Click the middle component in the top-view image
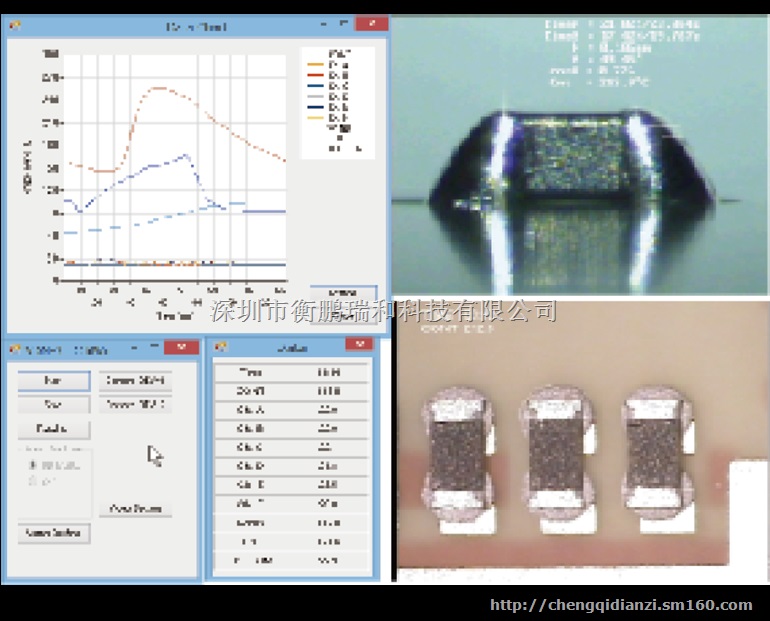Screen dimensions: 770x621 coord(556,454)
